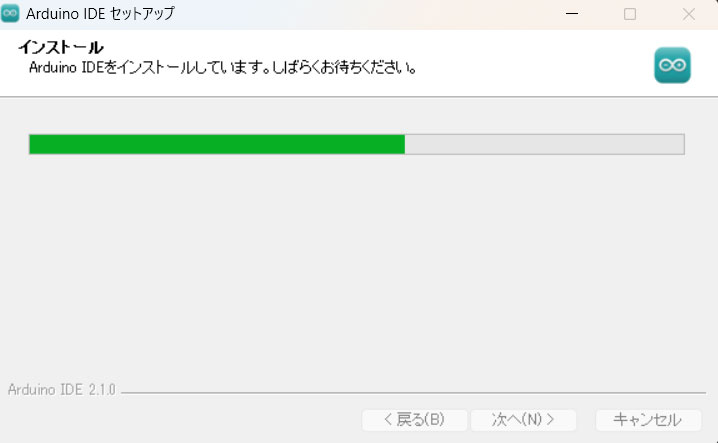The width and height of the screenshot is (718, 443).
Task: Click the Arduino icon in the title bar
Action: pyautogui.click(x=10, y=13)
